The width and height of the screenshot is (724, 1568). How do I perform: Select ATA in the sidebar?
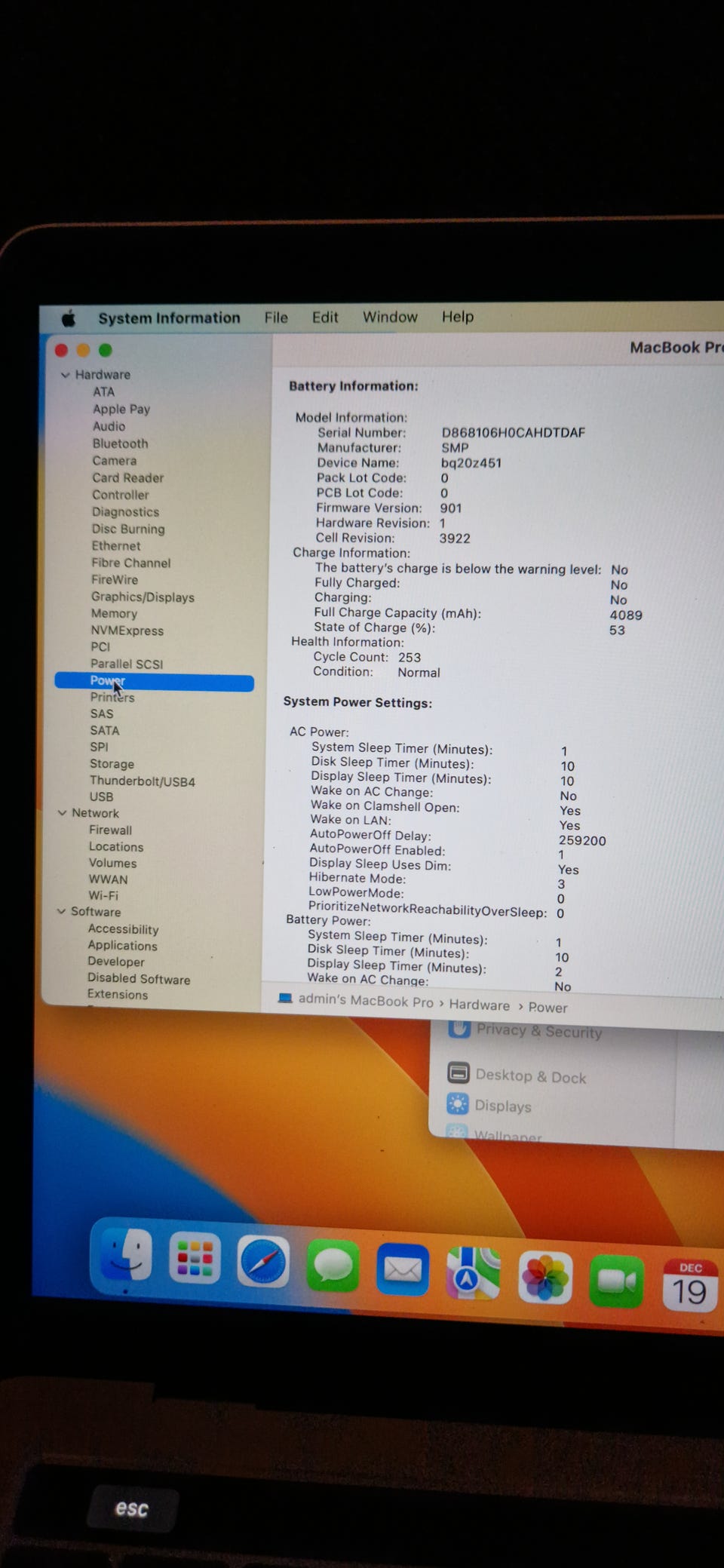click(x=104, y=392)
